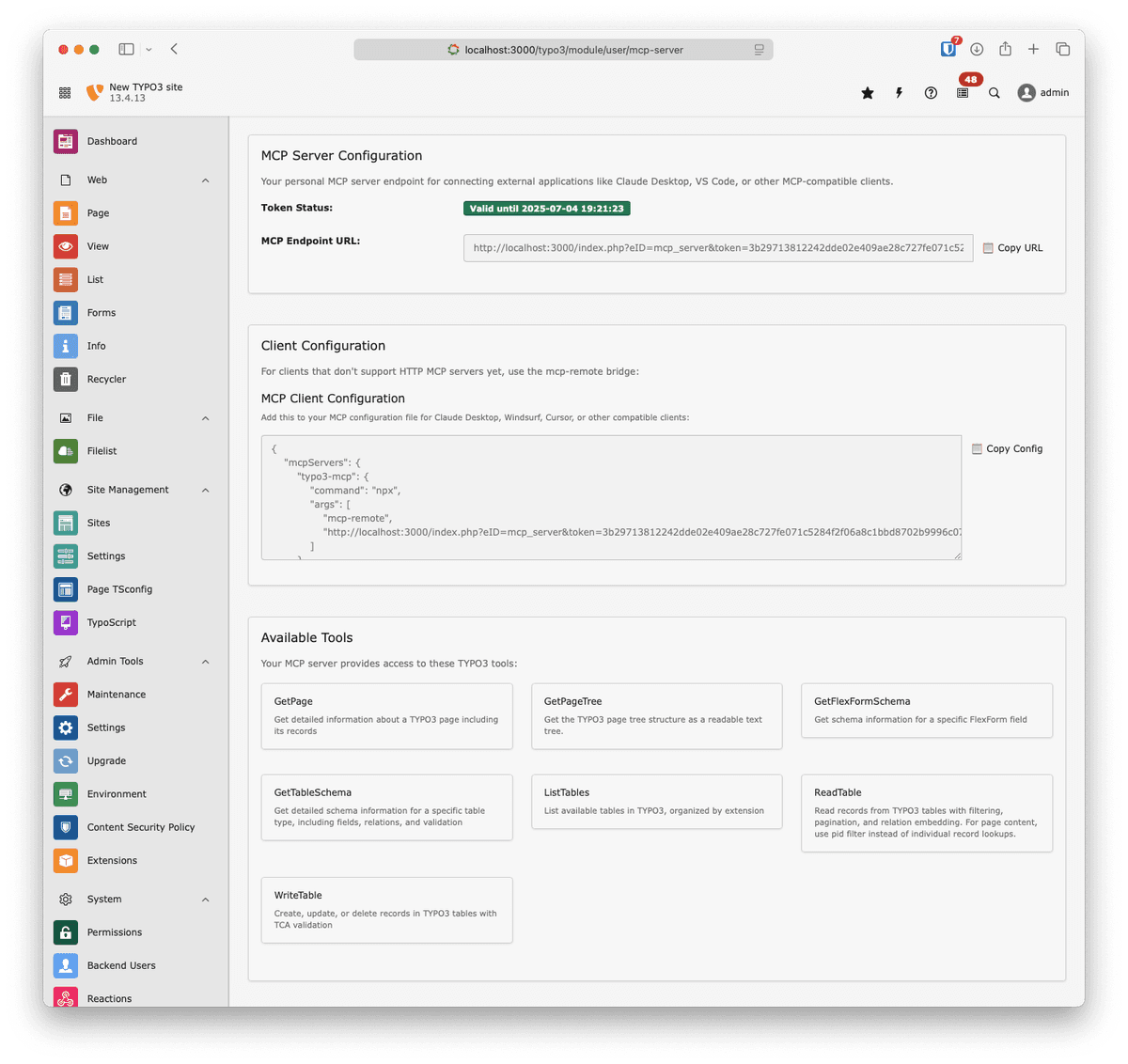Open a new browser tab

point(1033,49)
